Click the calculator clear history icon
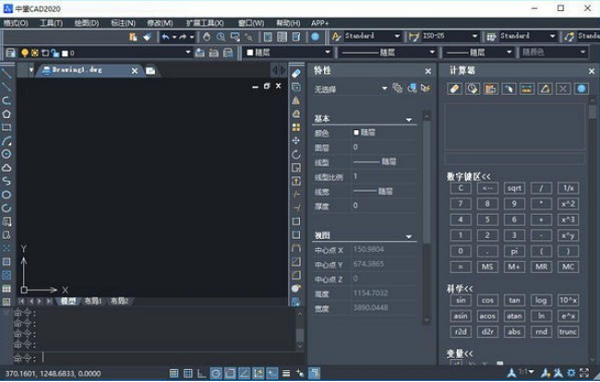 [x=472, y=89]
